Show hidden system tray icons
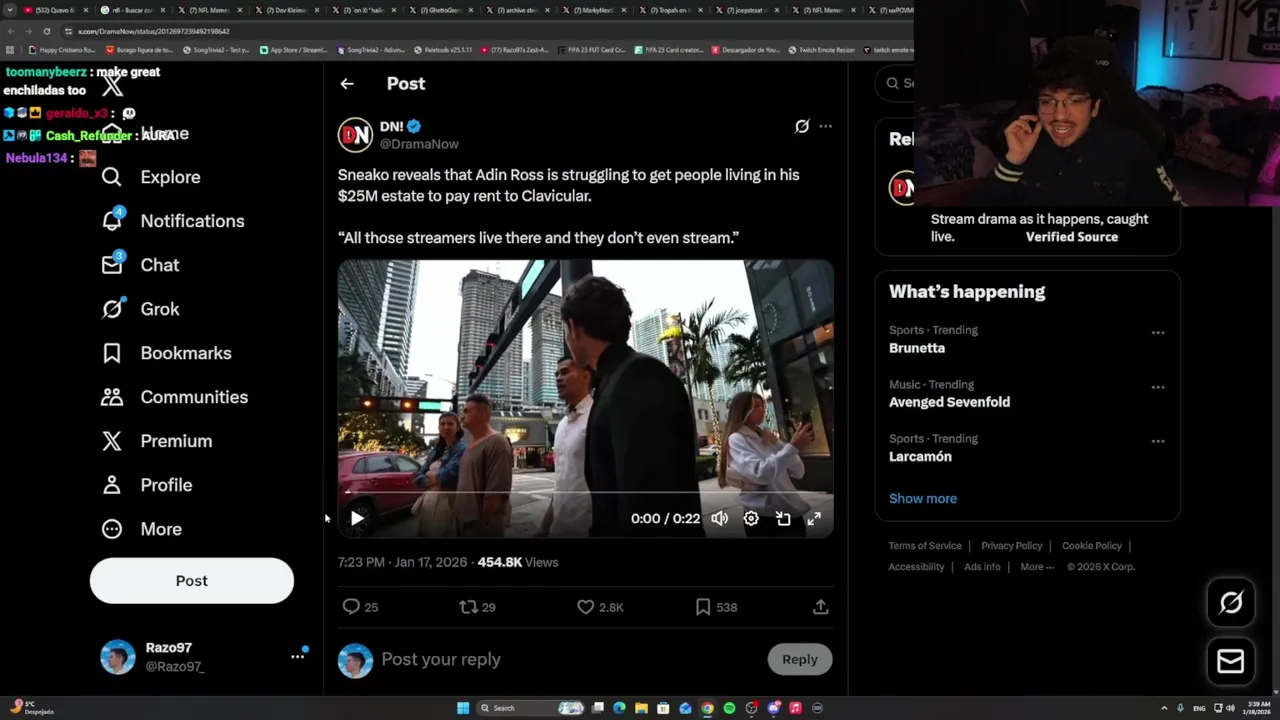Screen dimensions: 1280x720 click(x=1164, y=708)
